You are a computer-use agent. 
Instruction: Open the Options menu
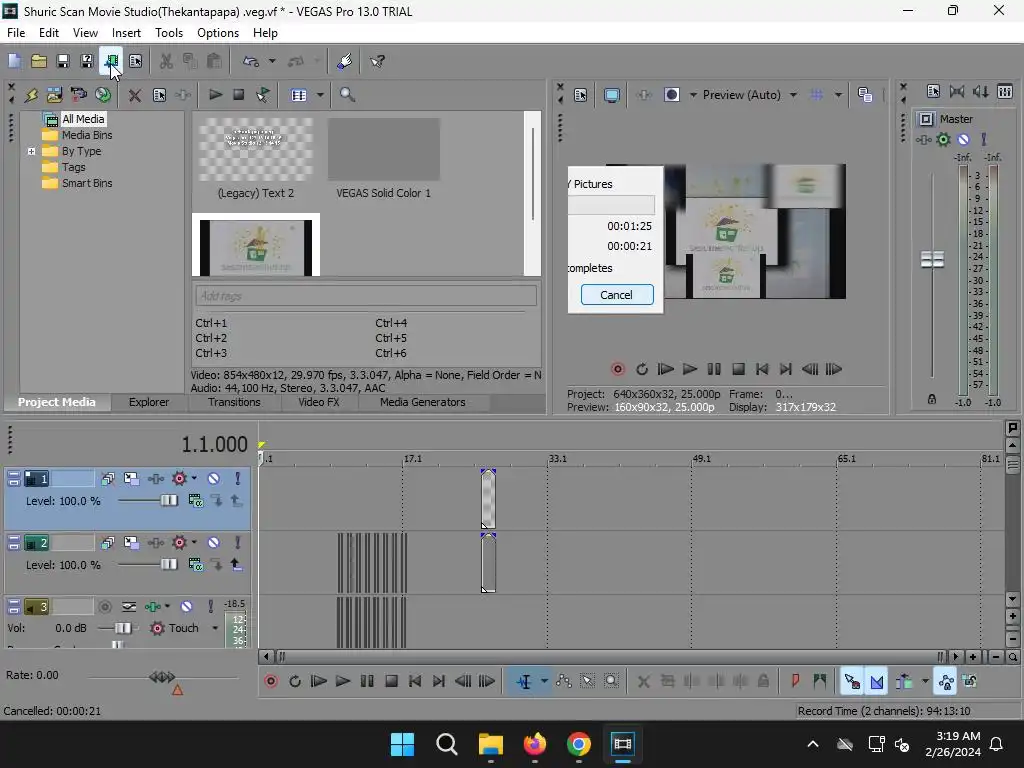217,33
